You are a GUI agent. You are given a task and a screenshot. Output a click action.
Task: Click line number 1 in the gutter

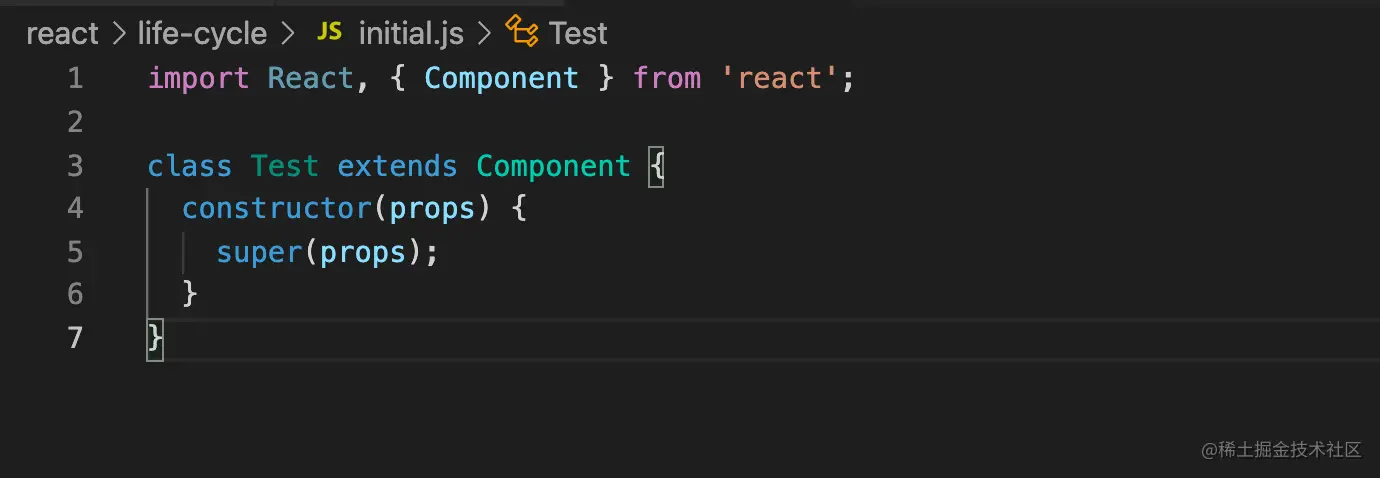(75, 78)
